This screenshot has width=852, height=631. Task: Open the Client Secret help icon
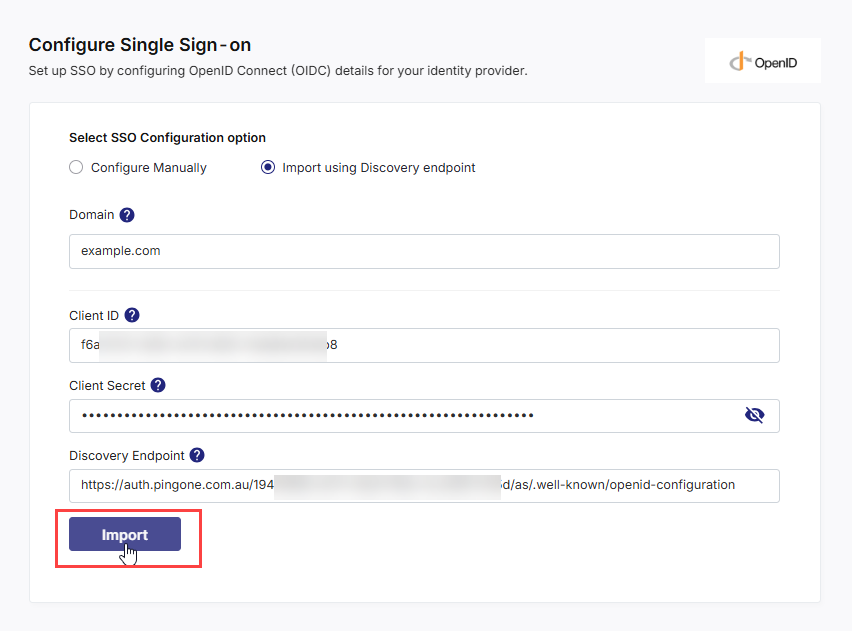point(157,385)
